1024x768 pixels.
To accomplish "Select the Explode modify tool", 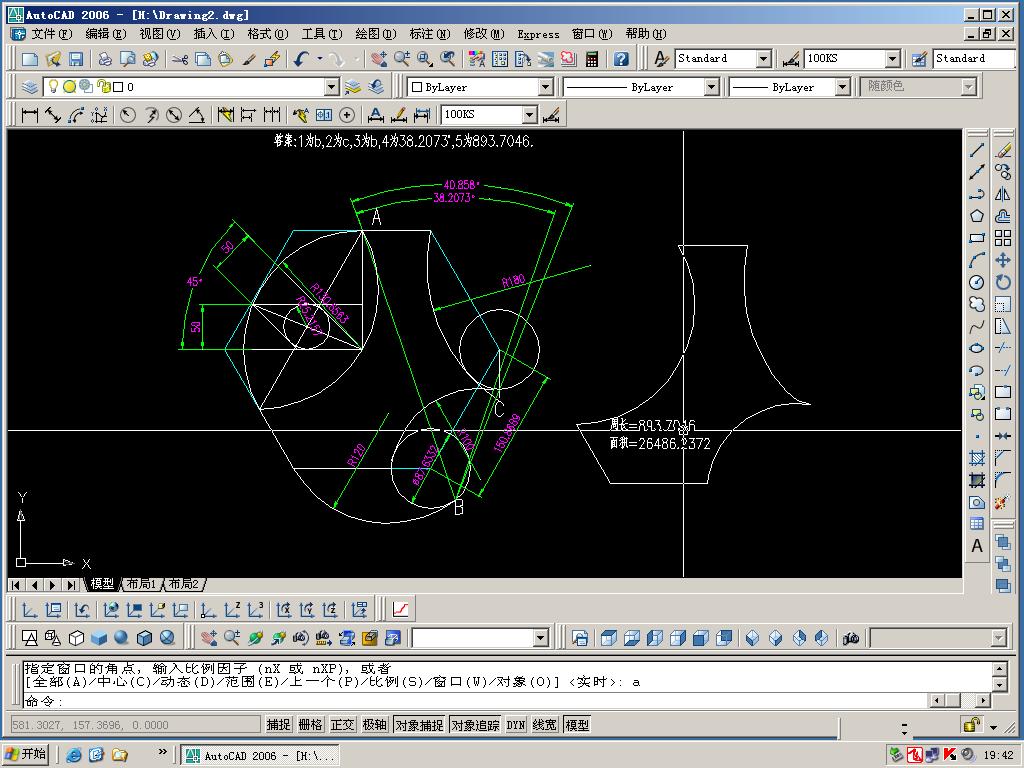I will pyautogui.click(x=1003, y=502).
